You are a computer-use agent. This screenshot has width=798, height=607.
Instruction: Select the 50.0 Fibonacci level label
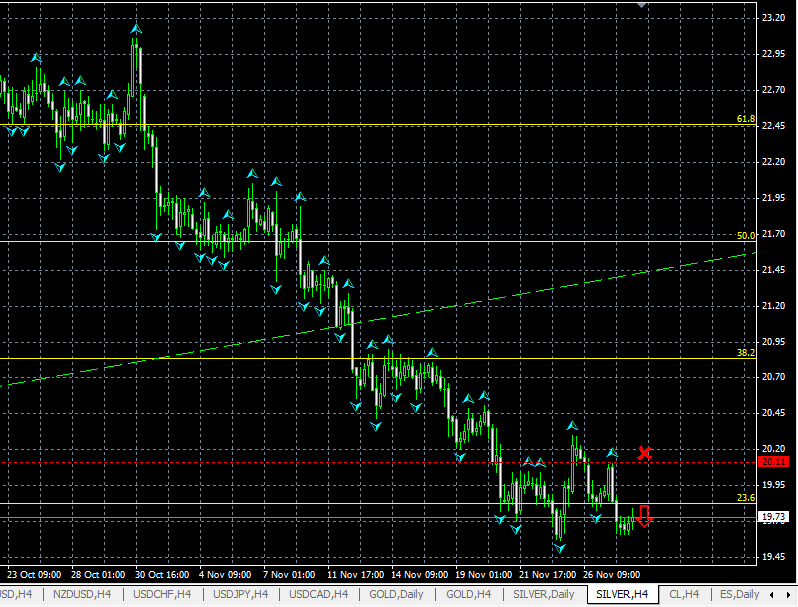pos(745,236)
